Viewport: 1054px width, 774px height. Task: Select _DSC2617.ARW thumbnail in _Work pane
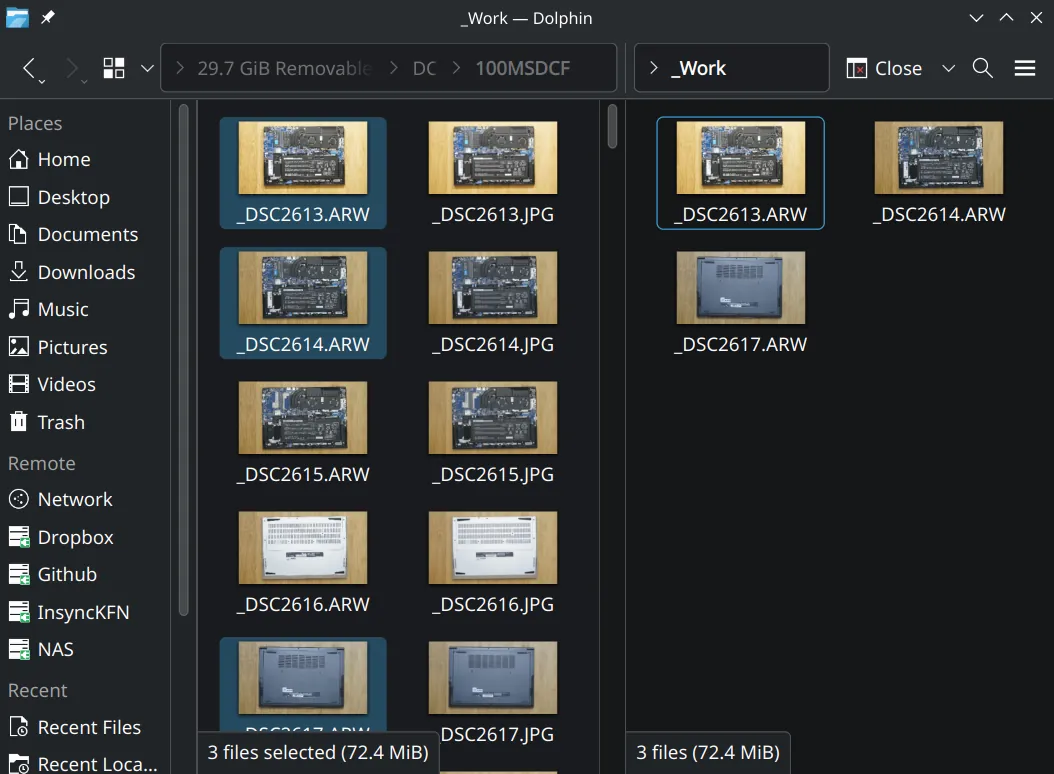[740, 287]
